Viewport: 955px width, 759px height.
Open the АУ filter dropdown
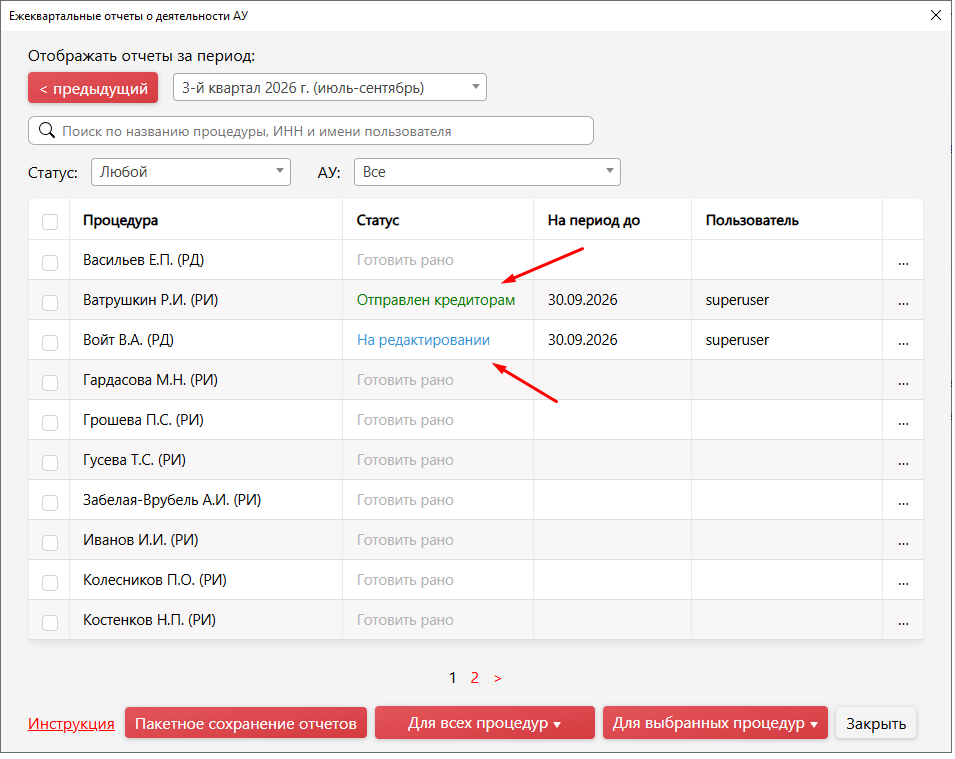(x=487, y=172)
